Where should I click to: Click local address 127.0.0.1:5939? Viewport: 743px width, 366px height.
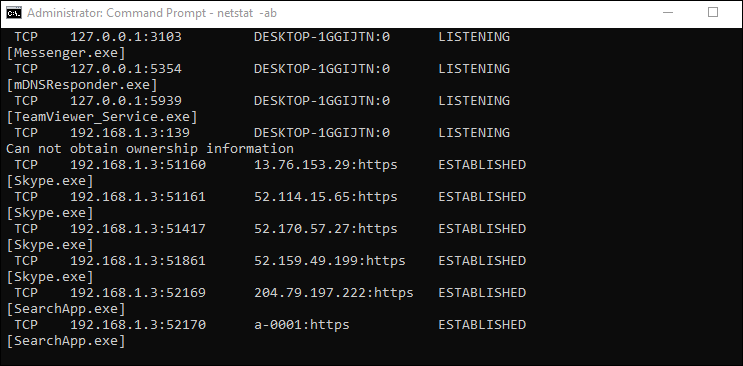pyautogui.click(x=126, y=101)
